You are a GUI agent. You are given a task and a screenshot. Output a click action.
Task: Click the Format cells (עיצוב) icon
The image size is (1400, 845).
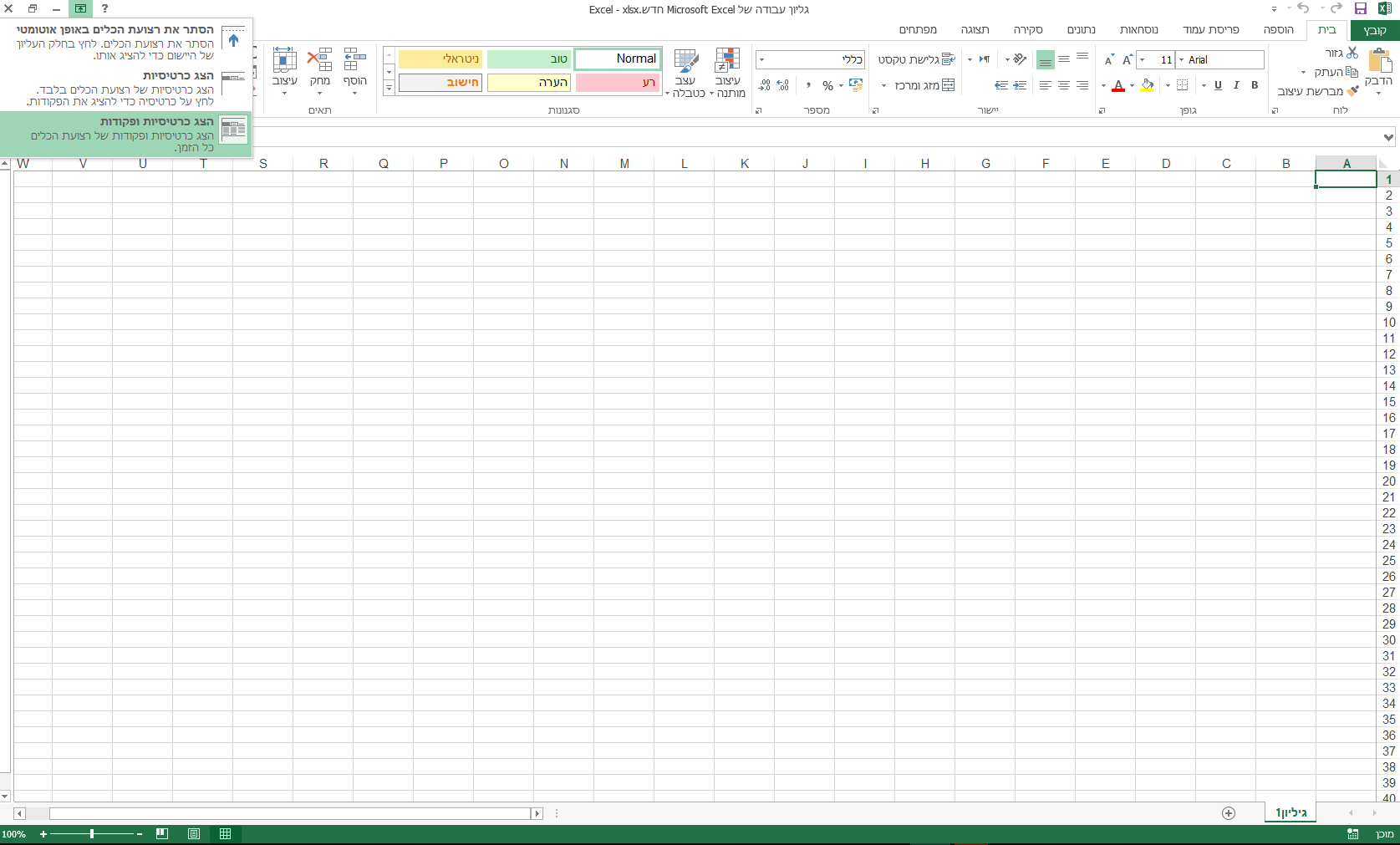(284, 60)
